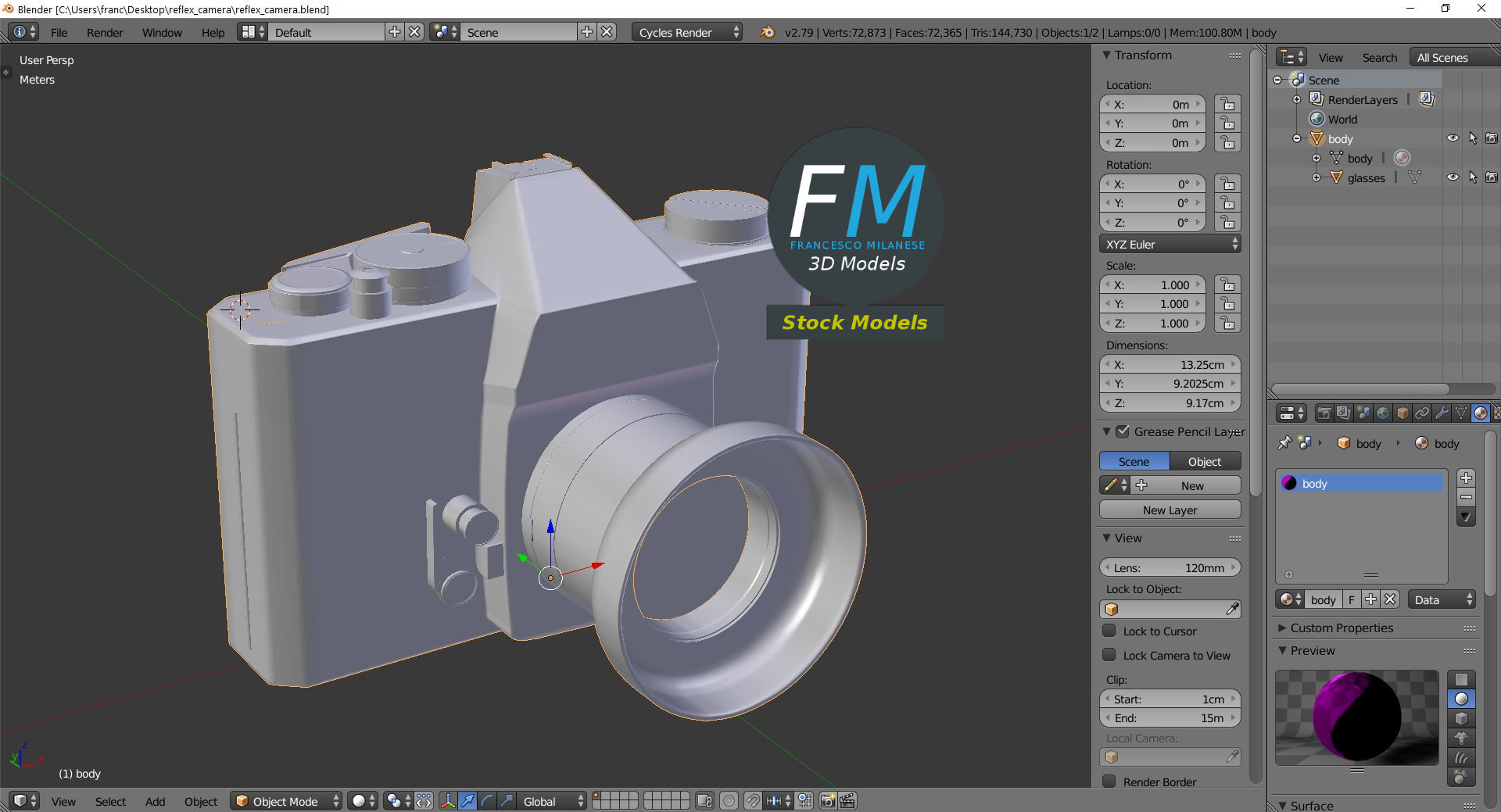The image size is (1501, 812).
Task: Lock the X Location axis
Action: click(1227, 105)
